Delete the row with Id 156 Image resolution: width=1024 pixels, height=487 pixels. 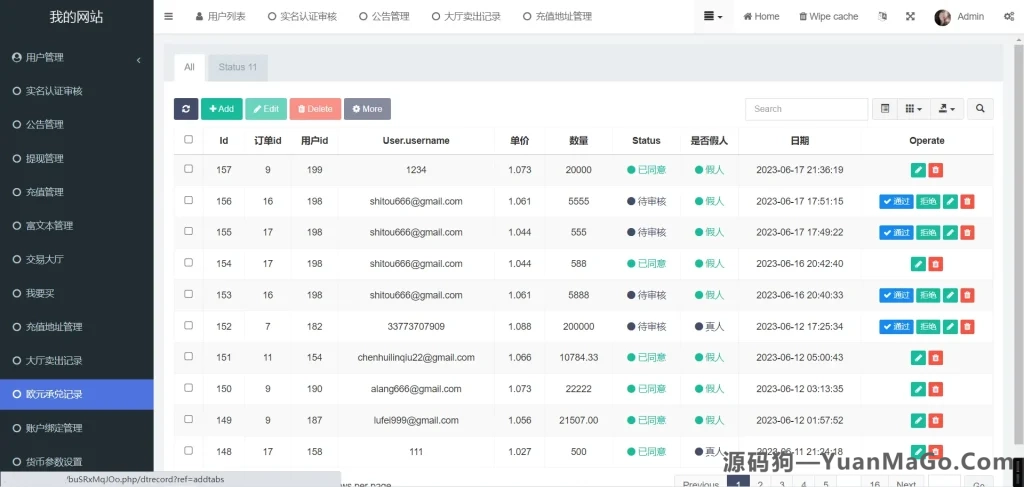click(x=967, y=201)
